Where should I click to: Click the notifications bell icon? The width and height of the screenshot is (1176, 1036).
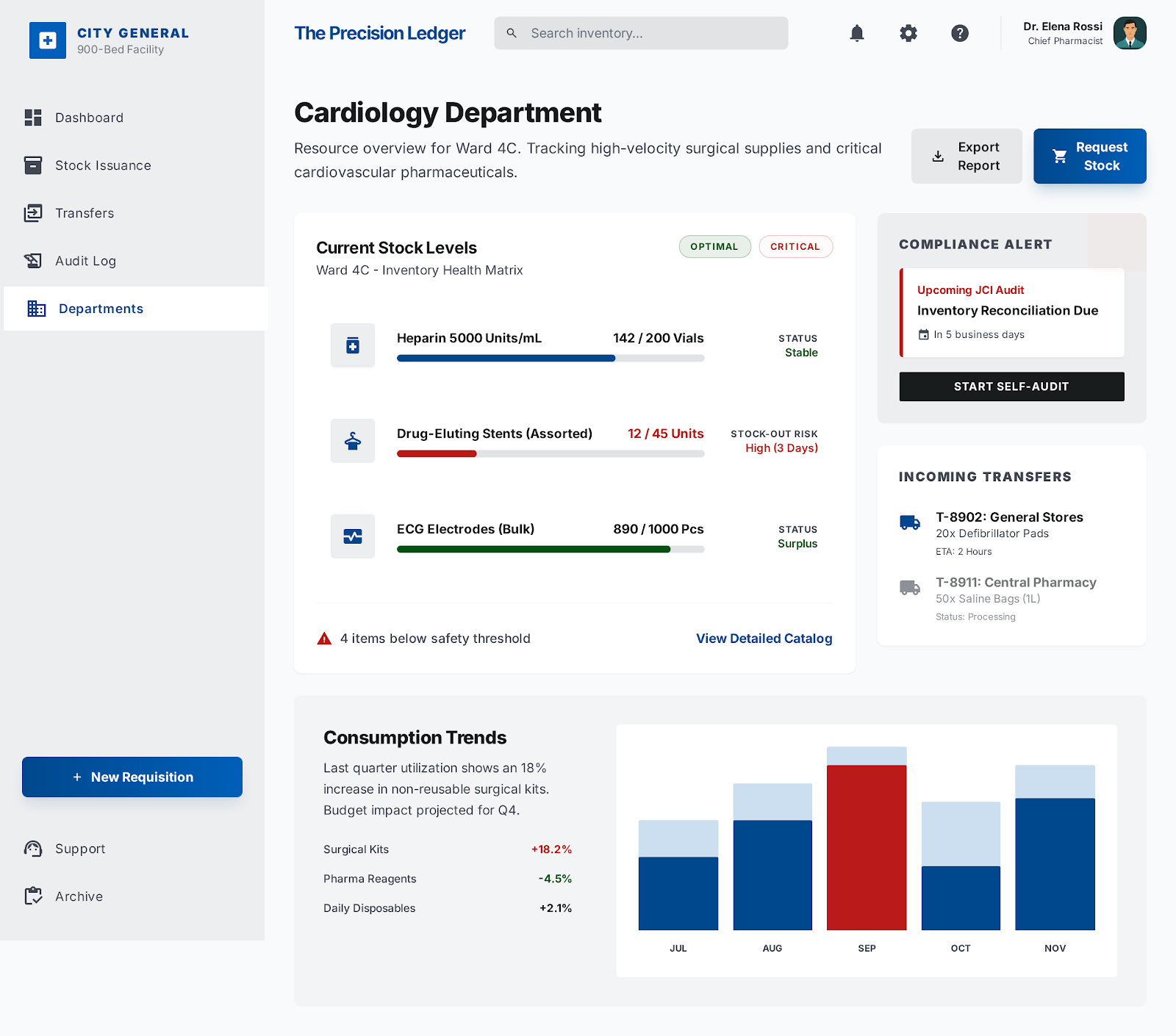(x=856, y=33)
